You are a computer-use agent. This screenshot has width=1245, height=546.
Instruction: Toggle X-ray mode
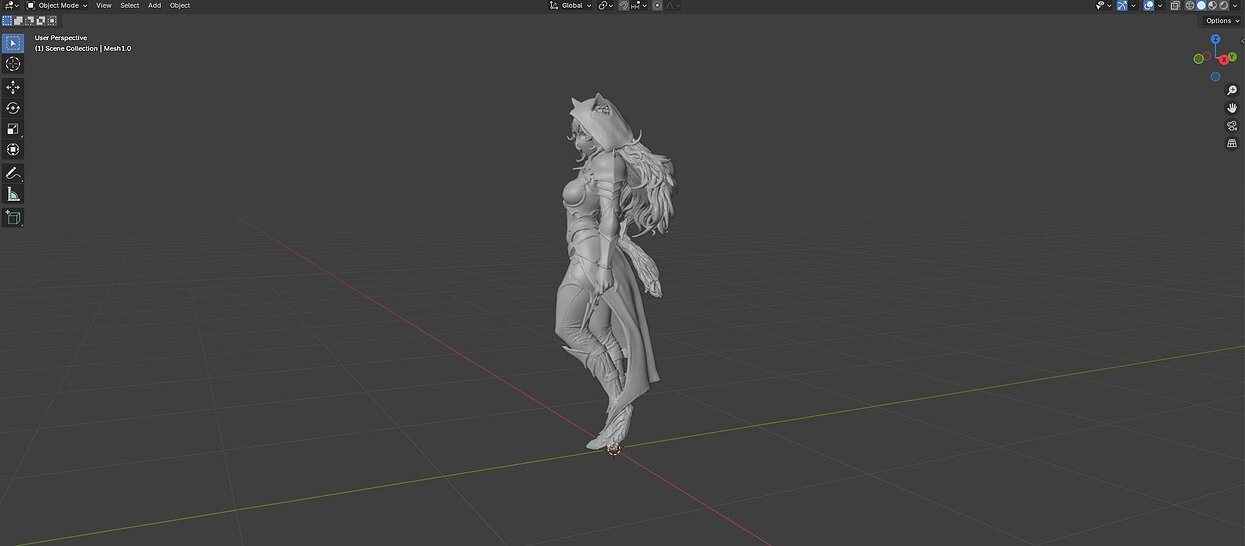pos(1176,5)
